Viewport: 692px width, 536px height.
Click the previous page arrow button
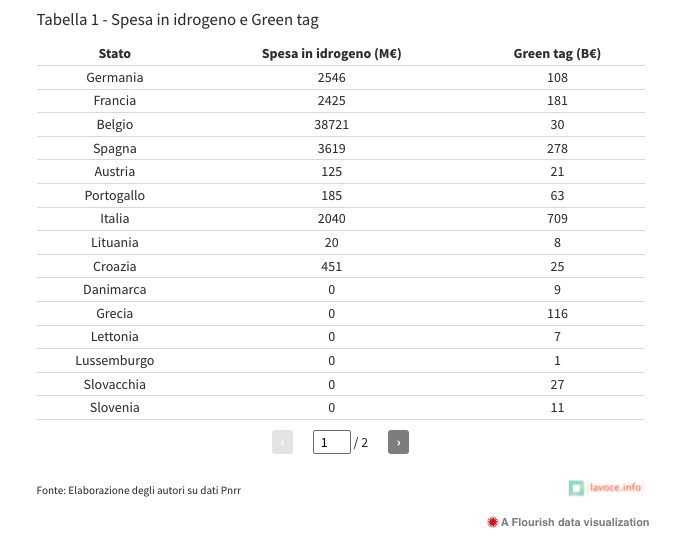(282, 442)
